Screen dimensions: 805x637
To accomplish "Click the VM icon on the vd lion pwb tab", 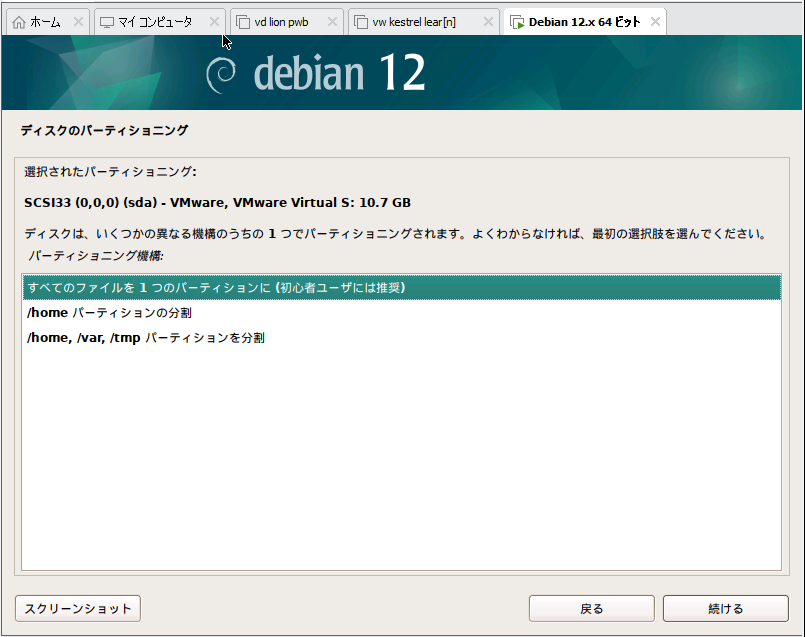I will coord(243,23).
